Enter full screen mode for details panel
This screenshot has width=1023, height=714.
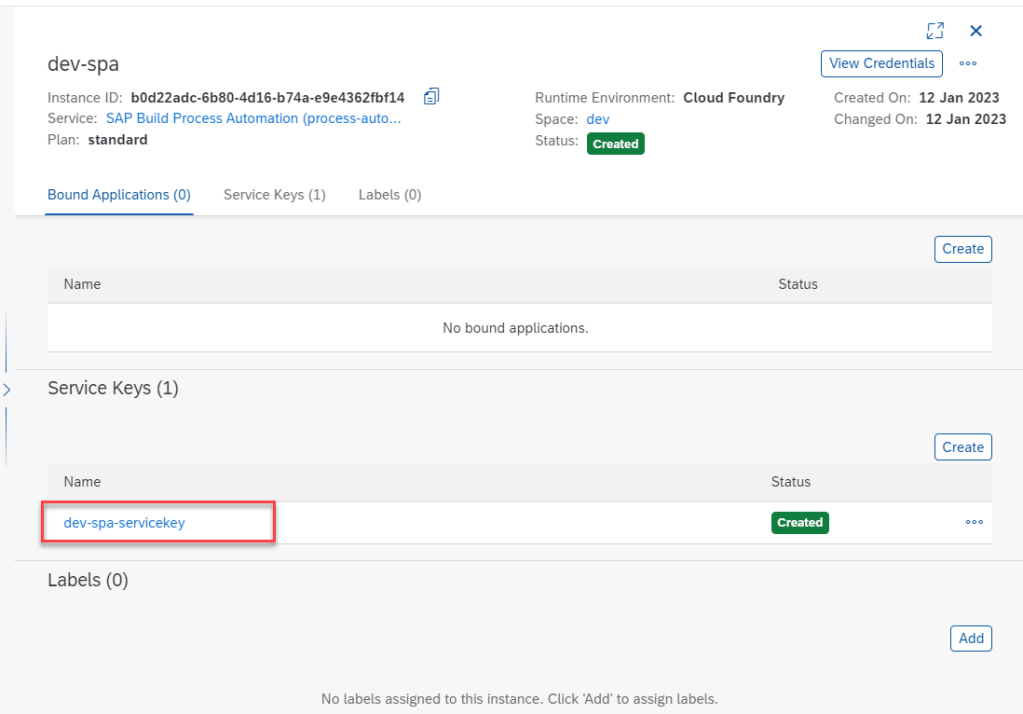[x=935, y=31]
